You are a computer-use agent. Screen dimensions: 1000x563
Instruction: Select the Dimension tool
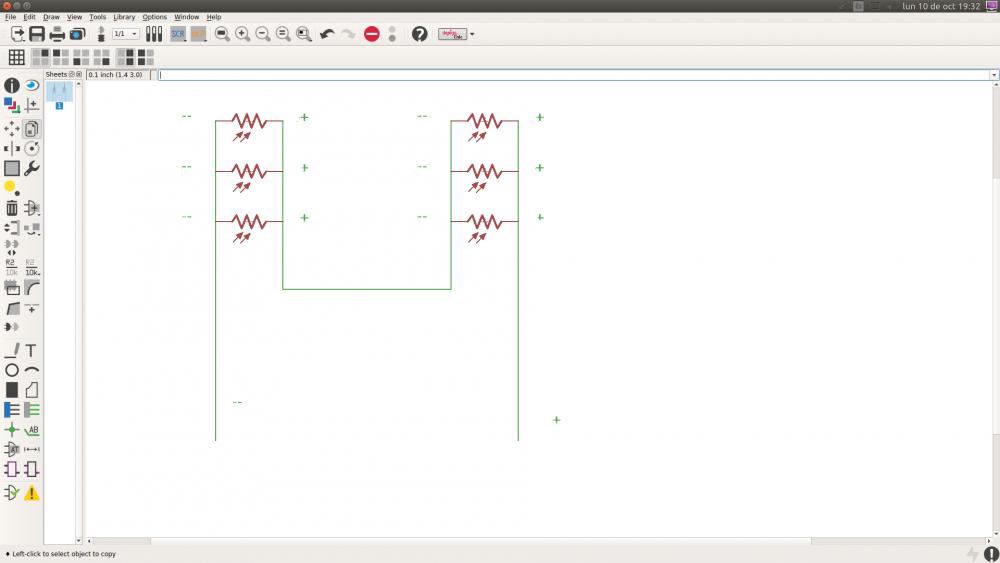tap(31, 450)
